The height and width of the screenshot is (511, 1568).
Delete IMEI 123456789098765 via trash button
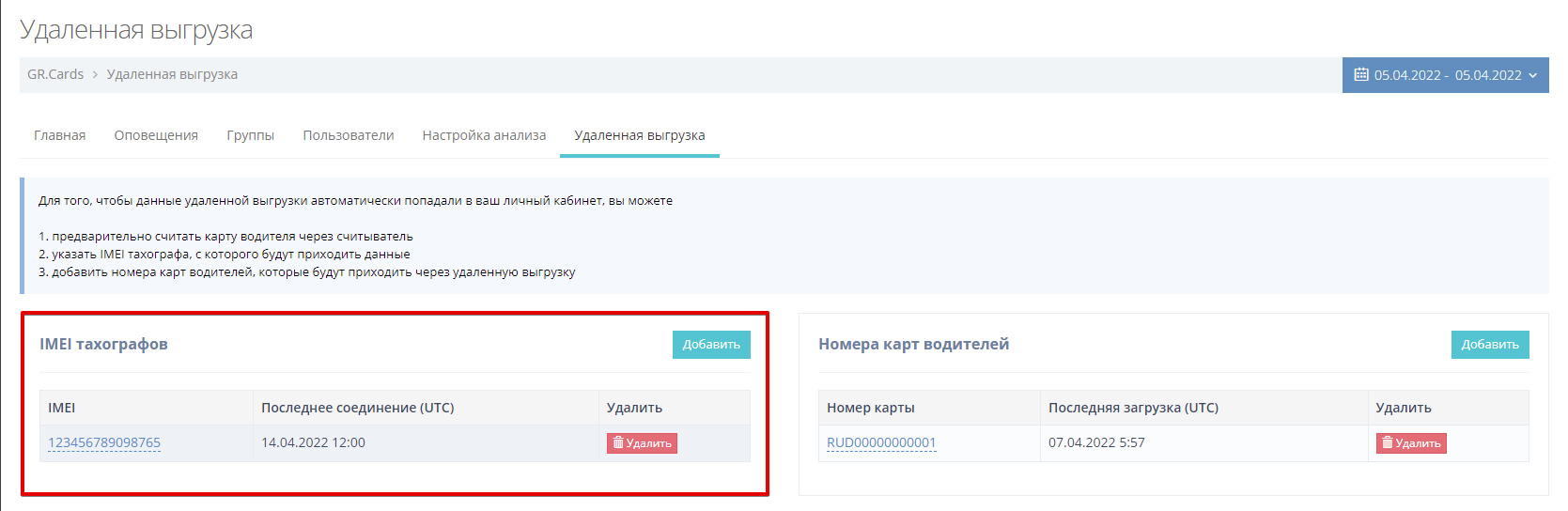(642, 443)
